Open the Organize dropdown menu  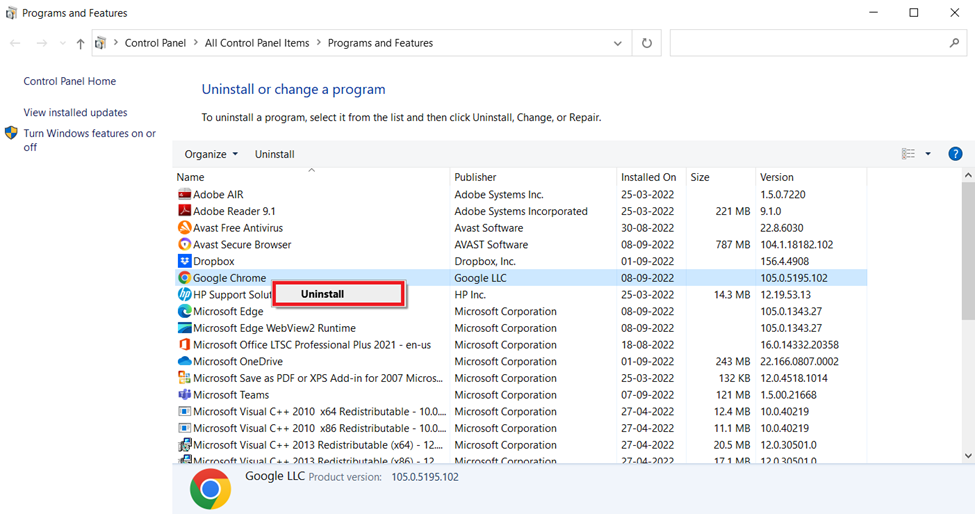coord(211,154)
